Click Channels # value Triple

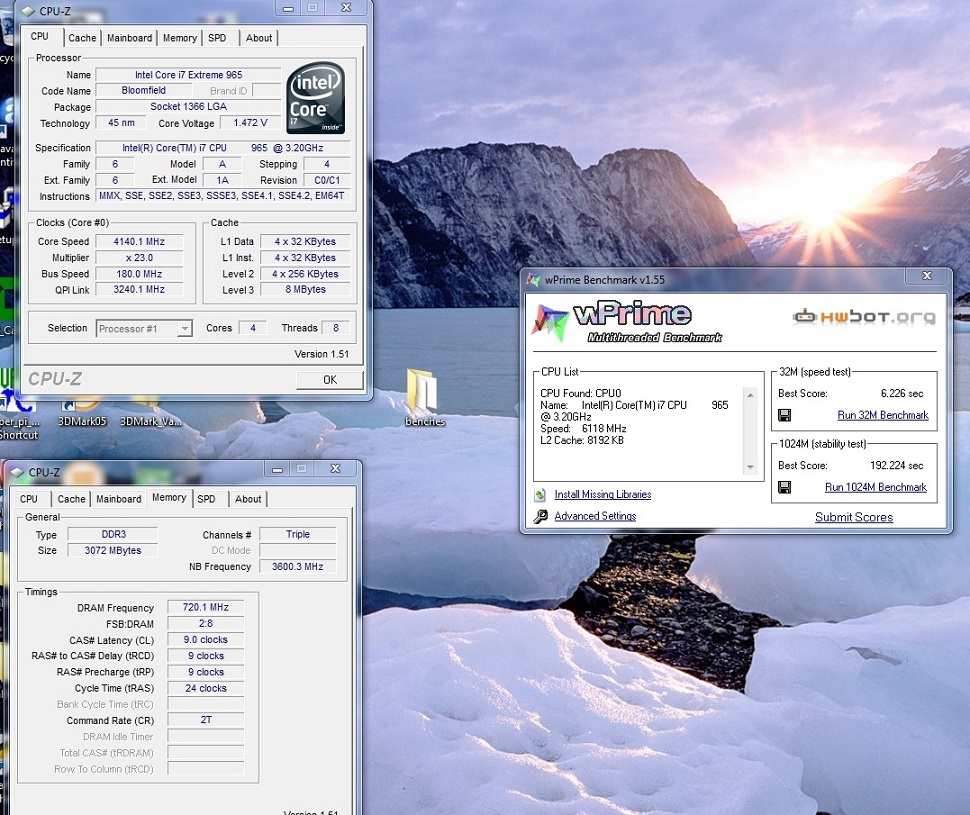point(298,534)
